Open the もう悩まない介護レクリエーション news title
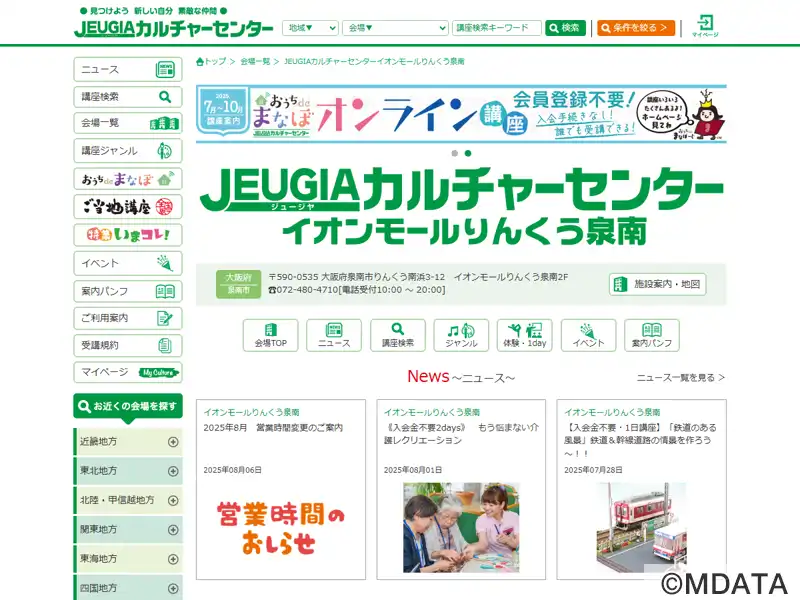 tap(461, 434)
